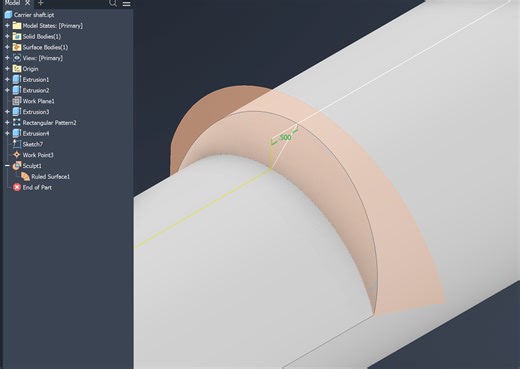Expand the Model States node
This screenshot has height=369, width=520.
point(7,26)
